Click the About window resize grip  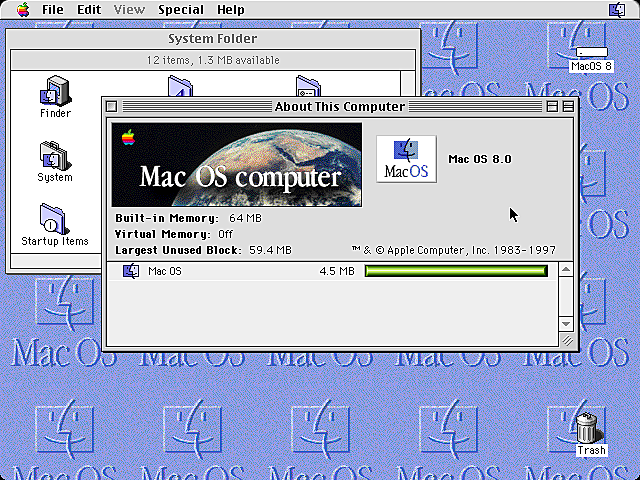pos(567,340)
